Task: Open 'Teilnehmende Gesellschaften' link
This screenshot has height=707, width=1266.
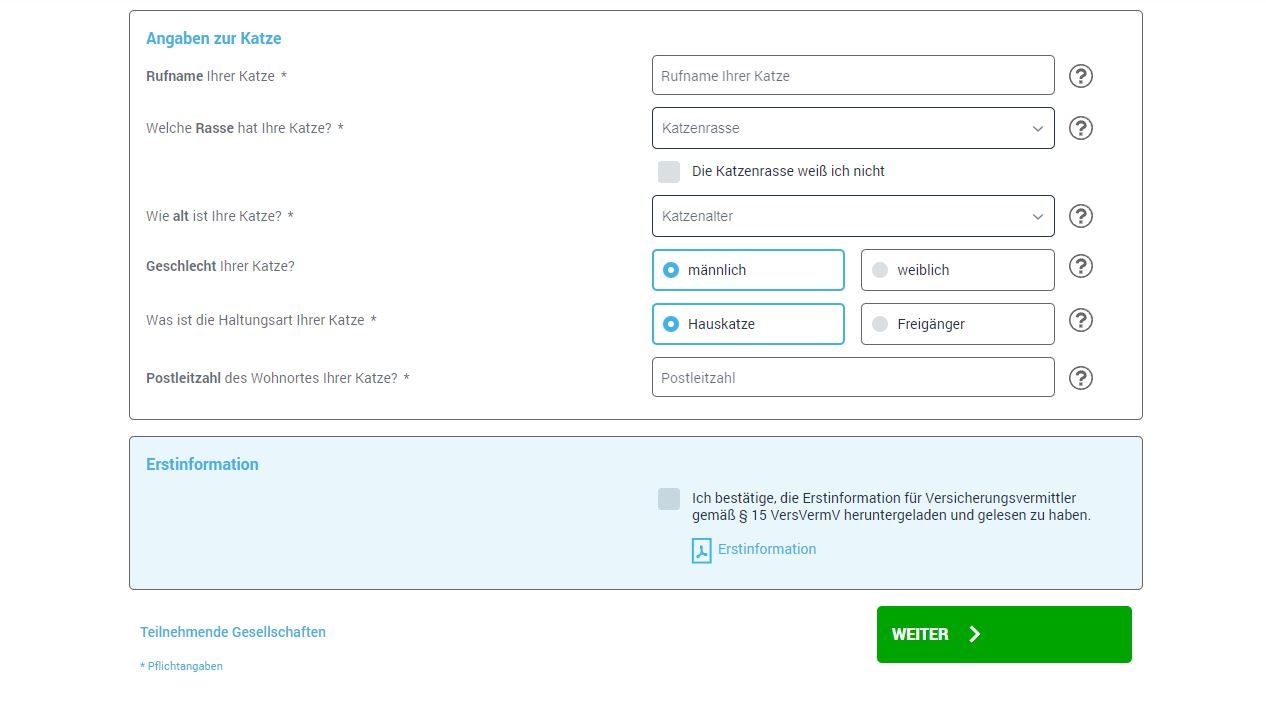Action: point(233,632)
